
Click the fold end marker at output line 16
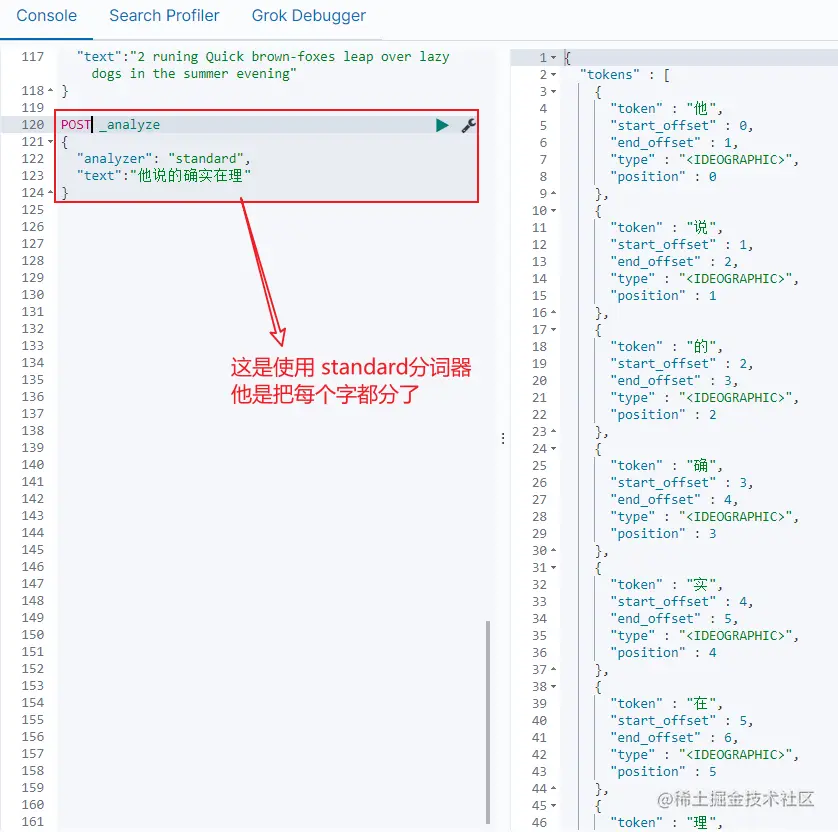(554, 313)
